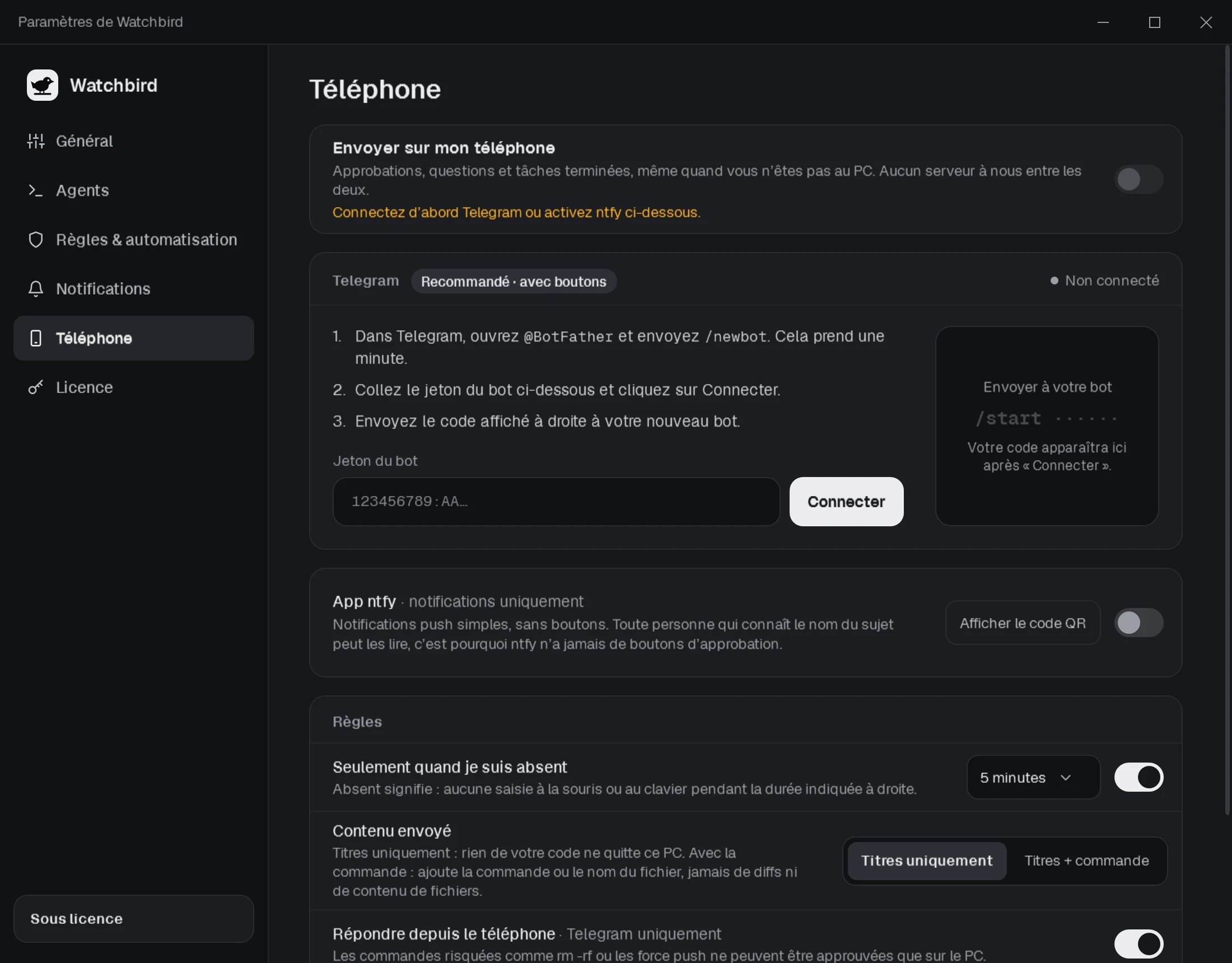
Task: Click the App ntfy title
Action: coord(364,601)
